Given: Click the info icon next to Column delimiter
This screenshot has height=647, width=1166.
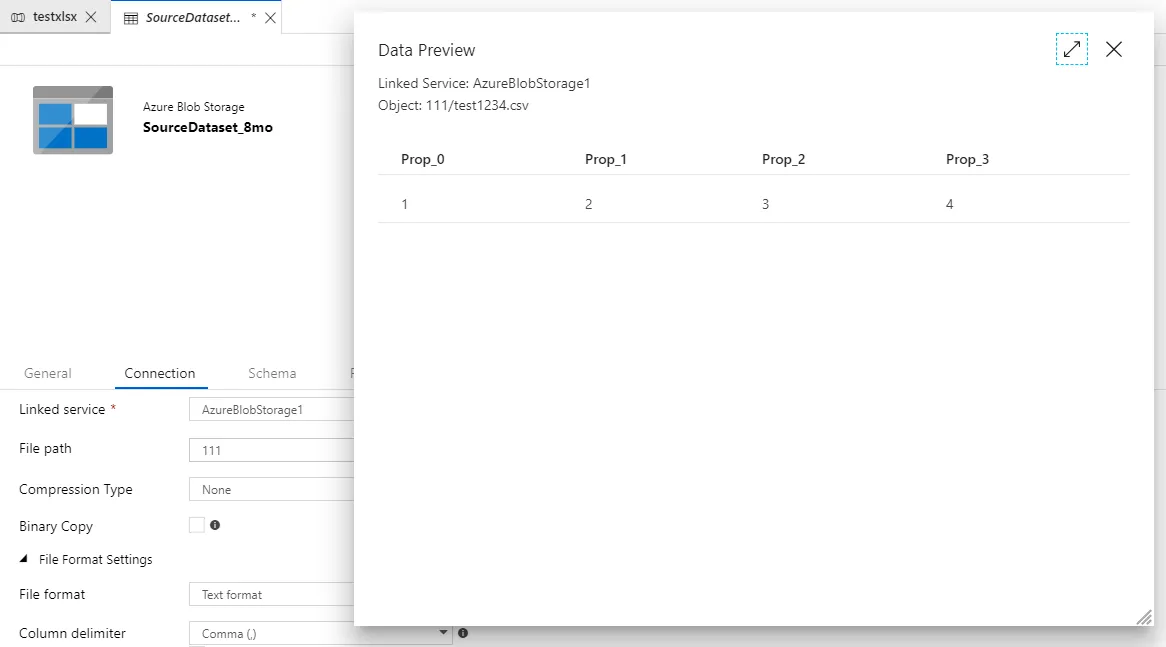Looking at the screenshot, I should coord(463,633).
